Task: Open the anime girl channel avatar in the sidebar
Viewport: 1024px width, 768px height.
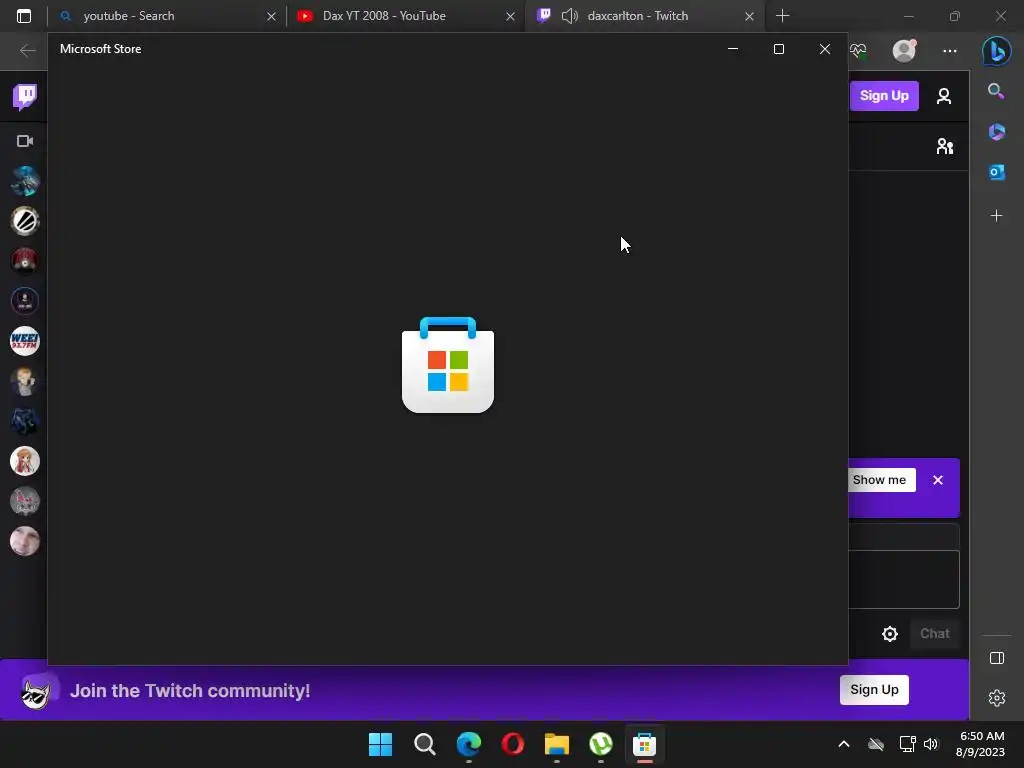Action: 25,461
